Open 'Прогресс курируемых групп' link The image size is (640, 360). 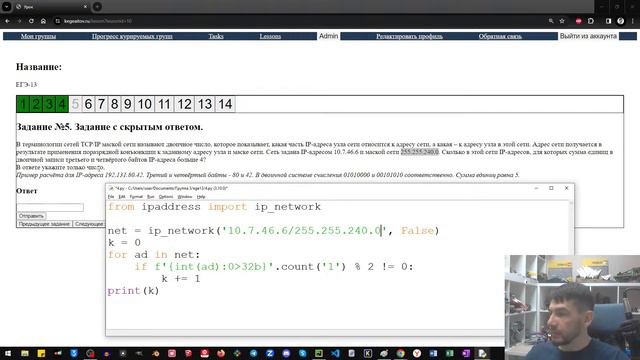pos(132,36)
